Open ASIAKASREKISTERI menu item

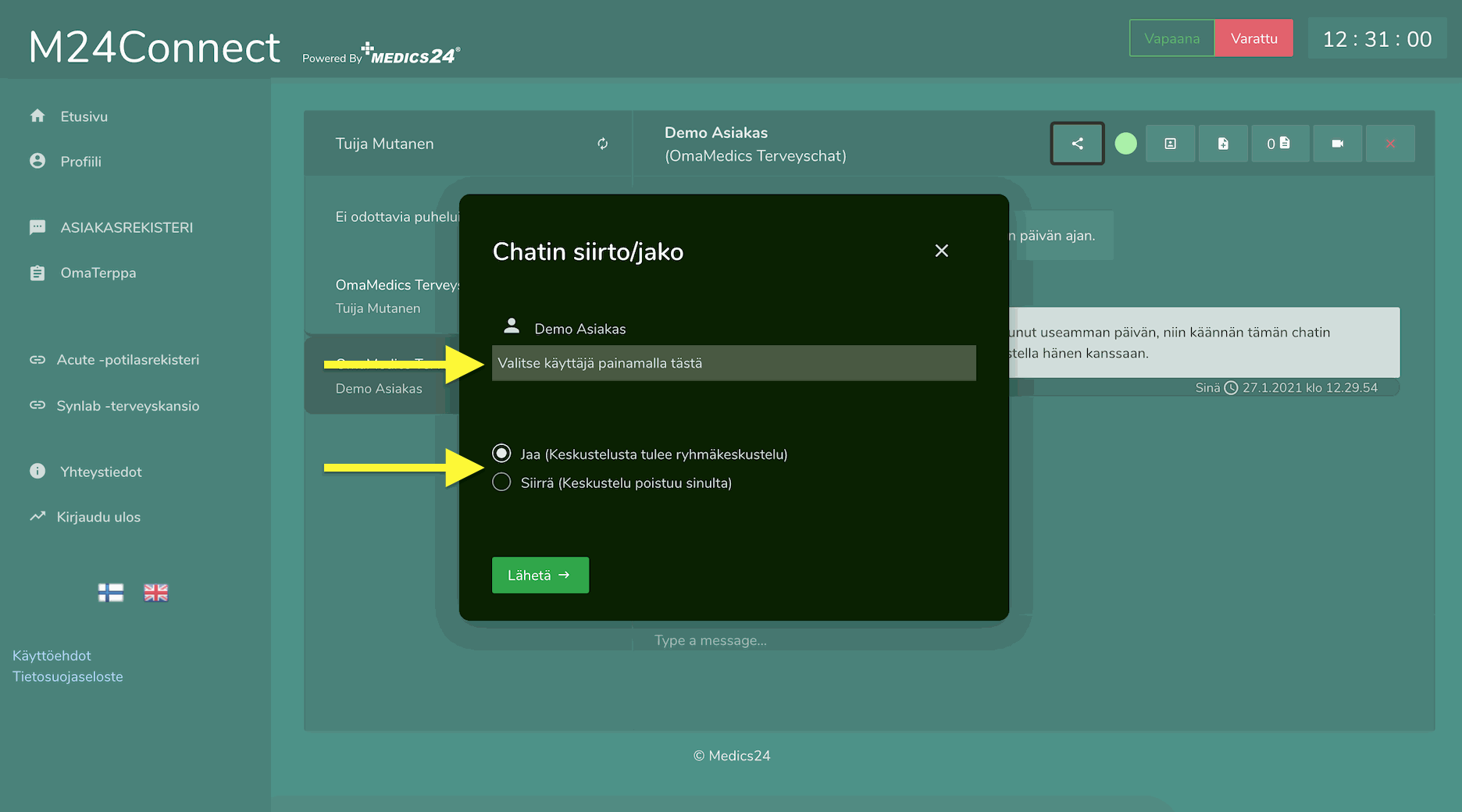click(127, 227)
